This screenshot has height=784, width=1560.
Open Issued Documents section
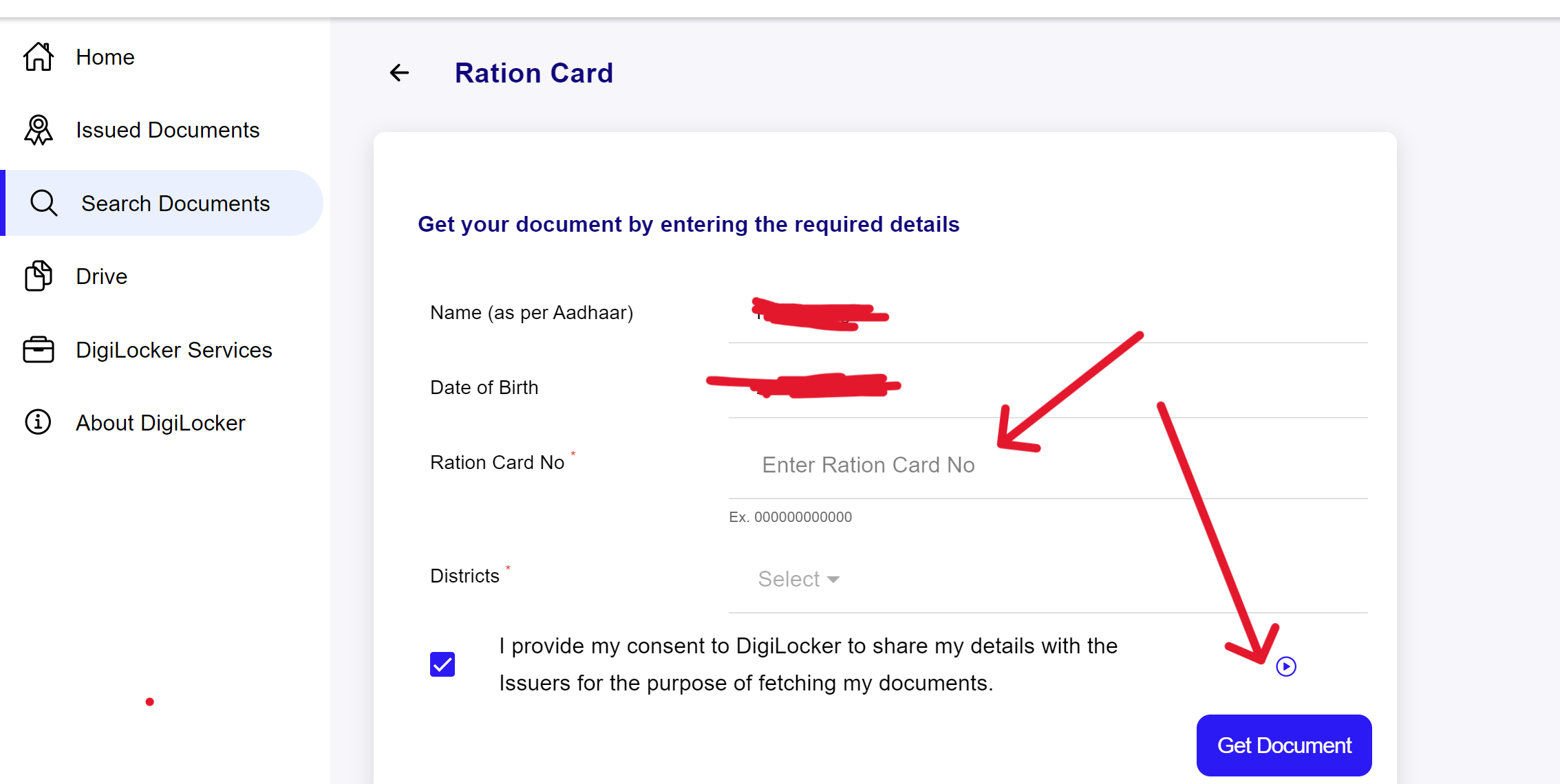coord(168,130)
